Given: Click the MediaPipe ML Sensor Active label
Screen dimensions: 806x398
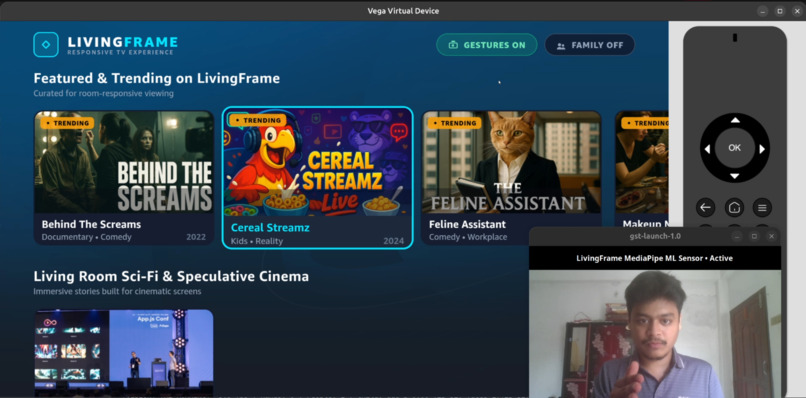Looking at the screenshot, I should (x=654, y=258).
